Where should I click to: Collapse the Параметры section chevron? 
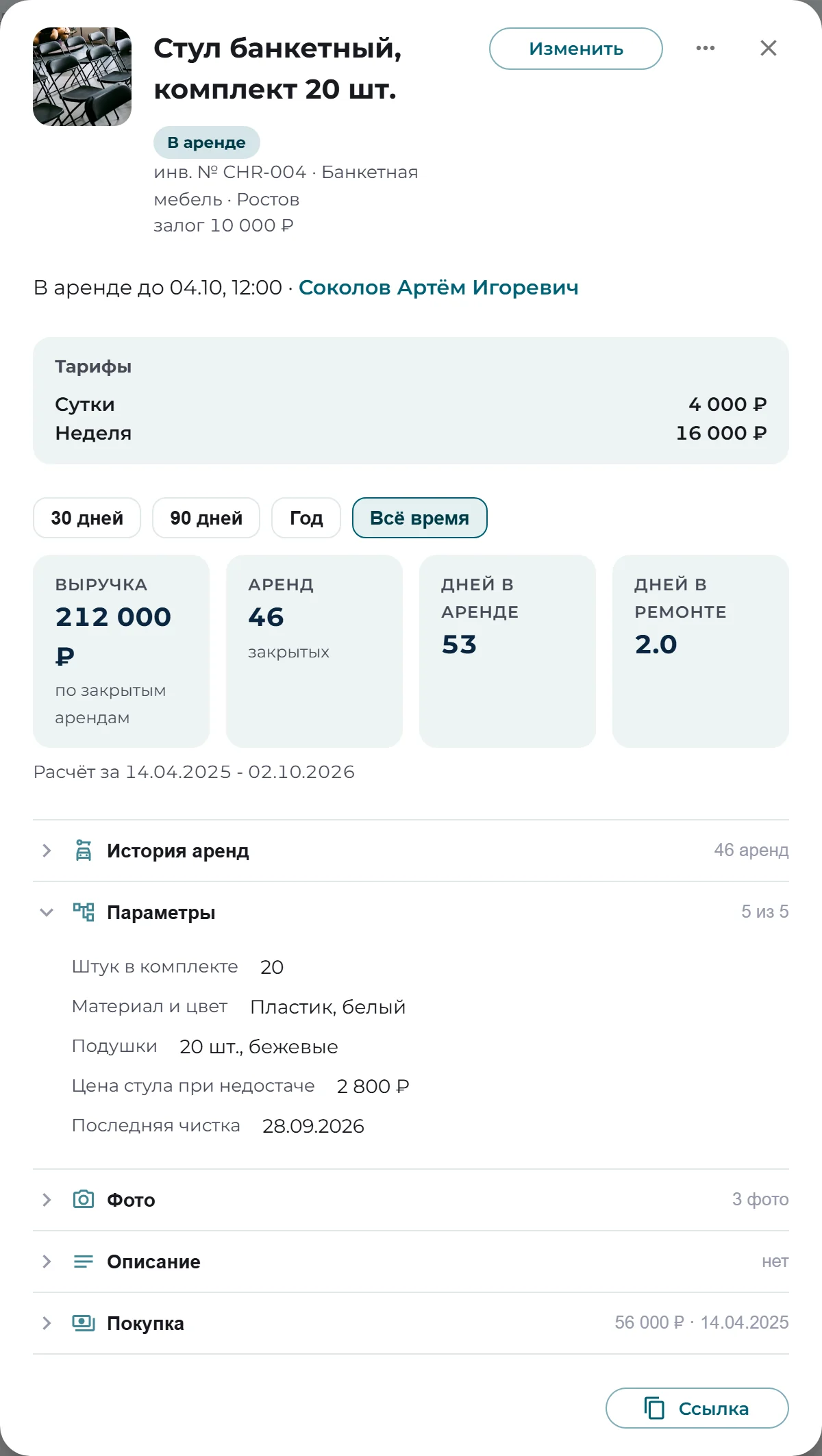tap(47, 912)
